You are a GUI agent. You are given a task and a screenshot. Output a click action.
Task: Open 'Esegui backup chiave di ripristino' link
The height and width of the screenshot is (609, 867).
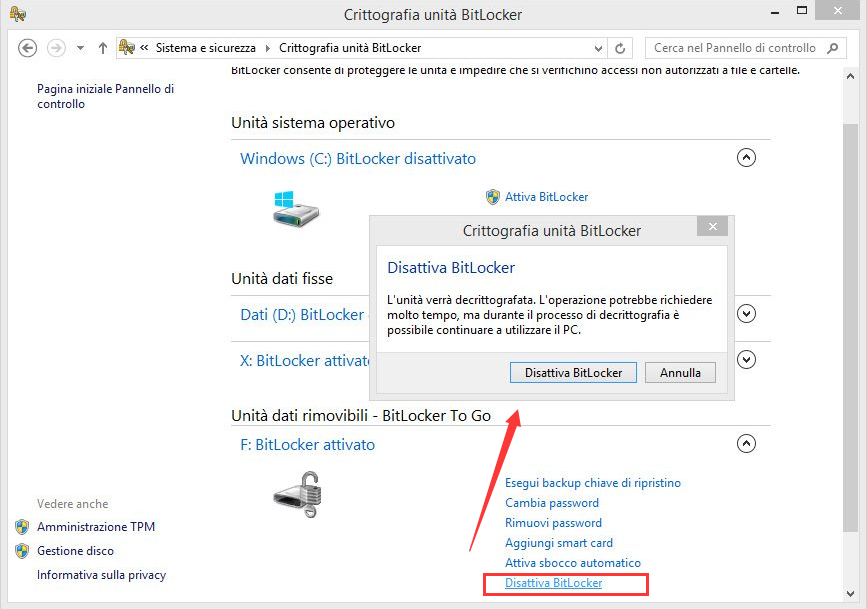coord(592,483)
